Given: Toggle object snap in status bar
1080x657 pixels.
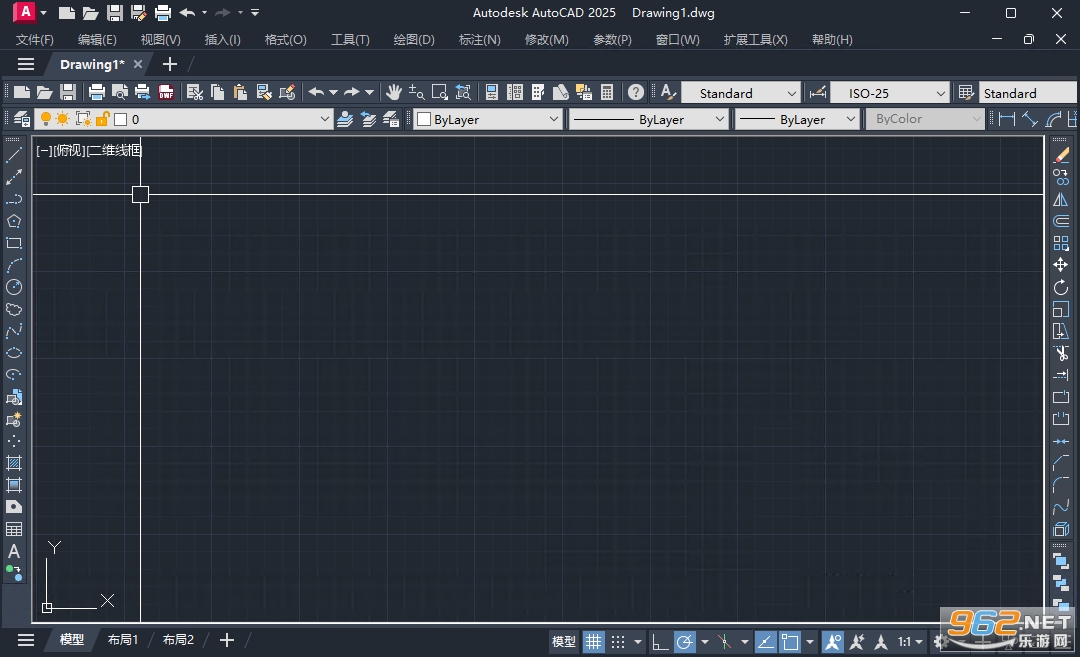Looking at the screenshot, I should click(x=790, y=642).
